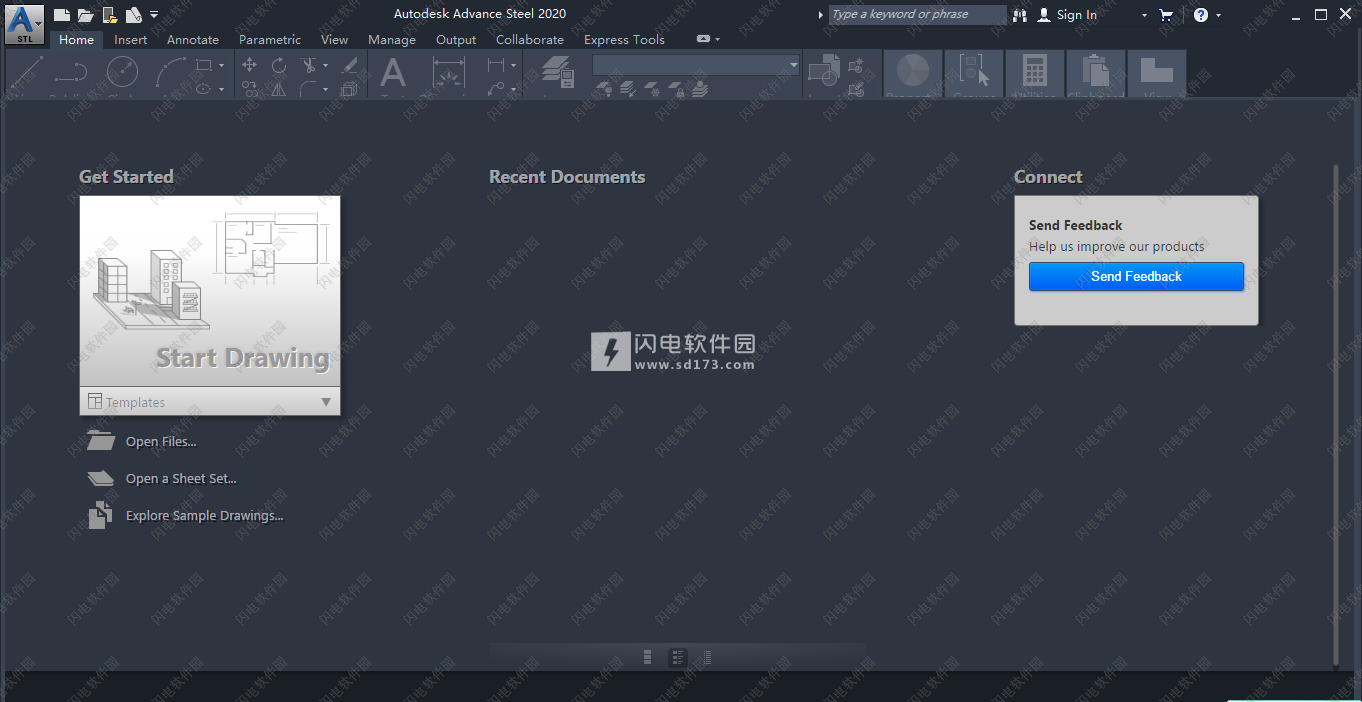Click the Start Drawing tile
The width and height of the screenshot is (1362, 702).
pyautogui.click(x=210, y=291)
